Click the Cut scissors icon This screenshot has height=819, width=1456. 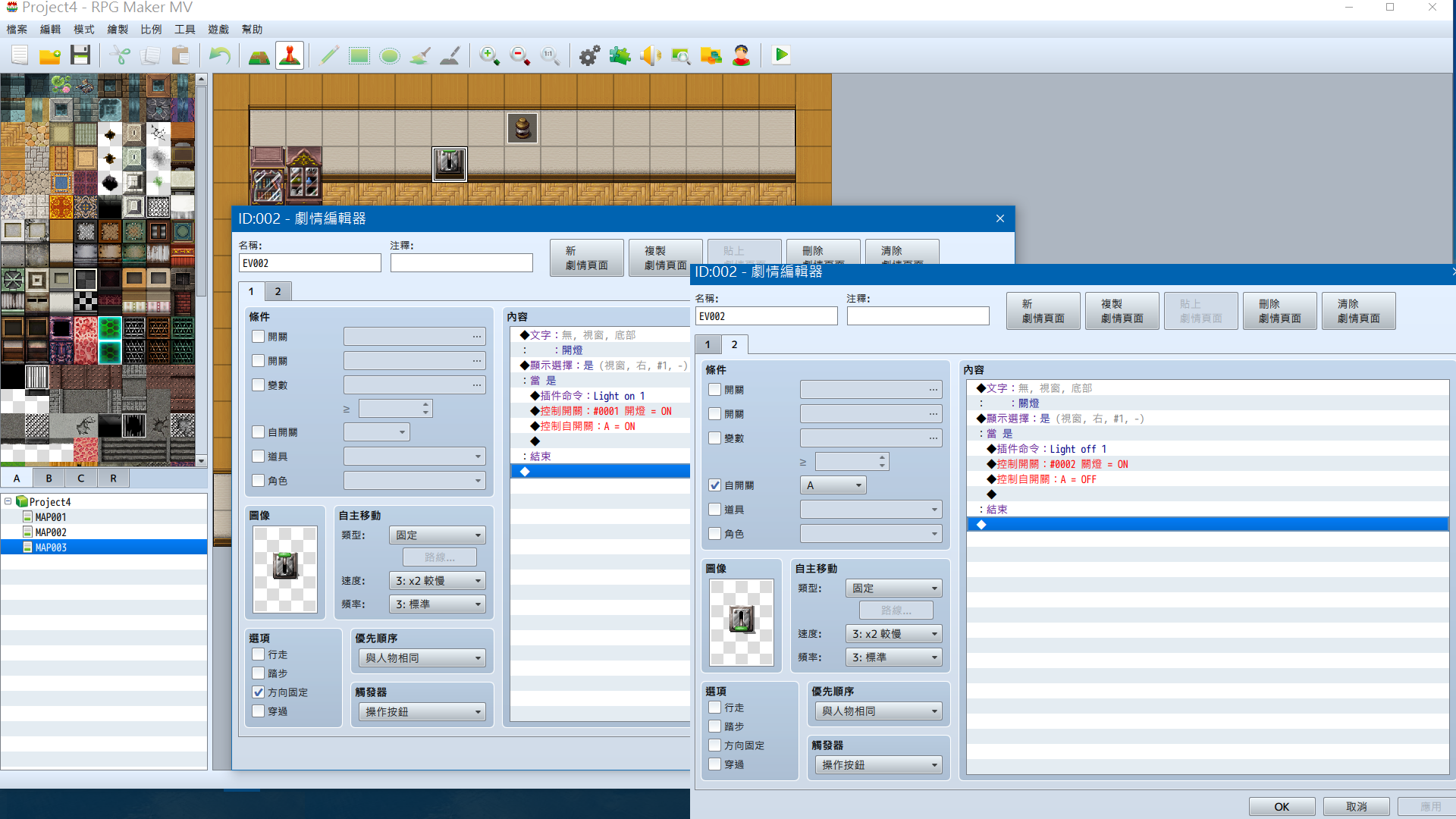point(120,55)
